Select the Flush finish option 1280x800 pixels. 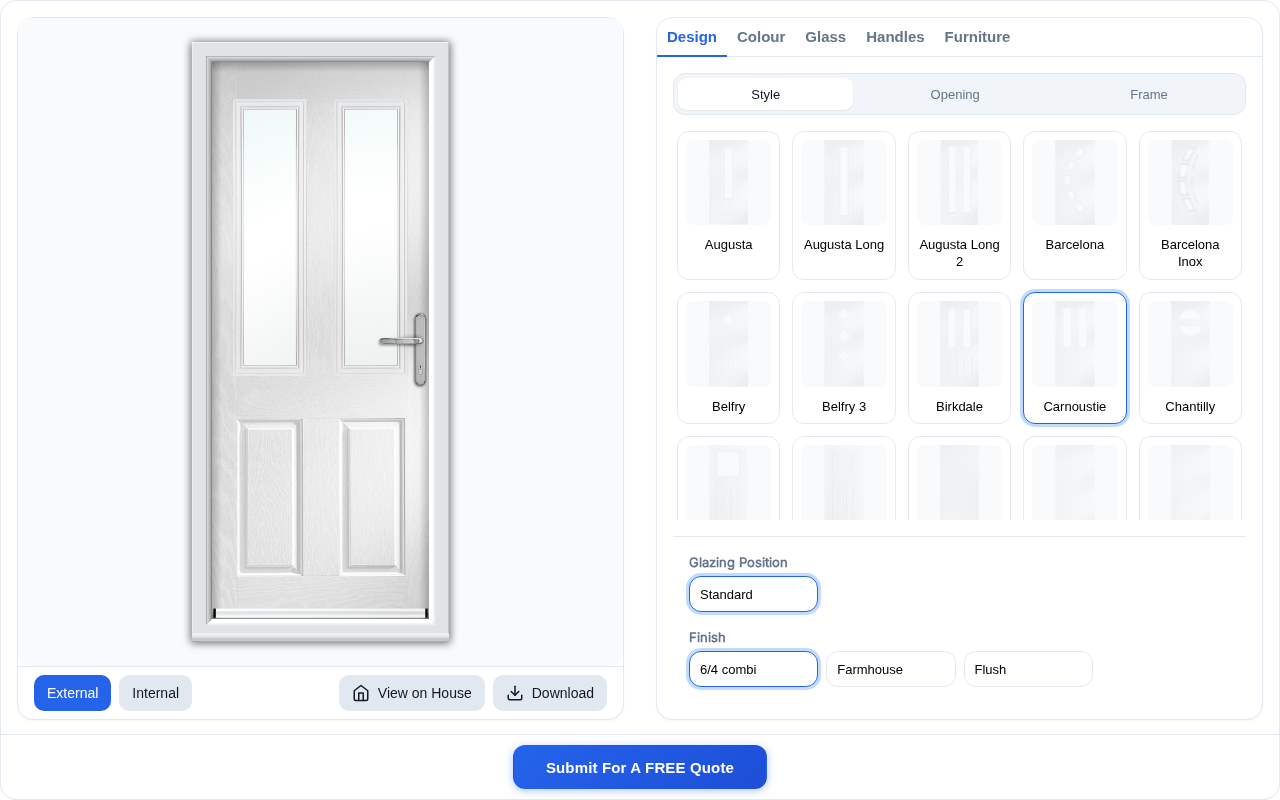point(1028,669)
